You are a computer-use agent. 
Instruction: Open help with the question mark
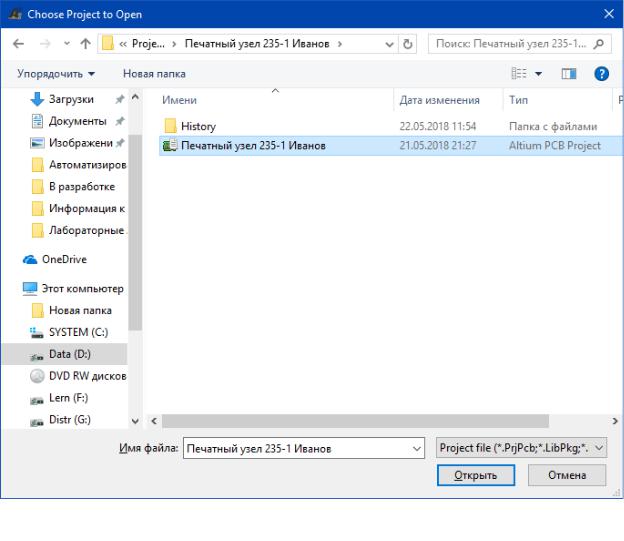[601, 74]
